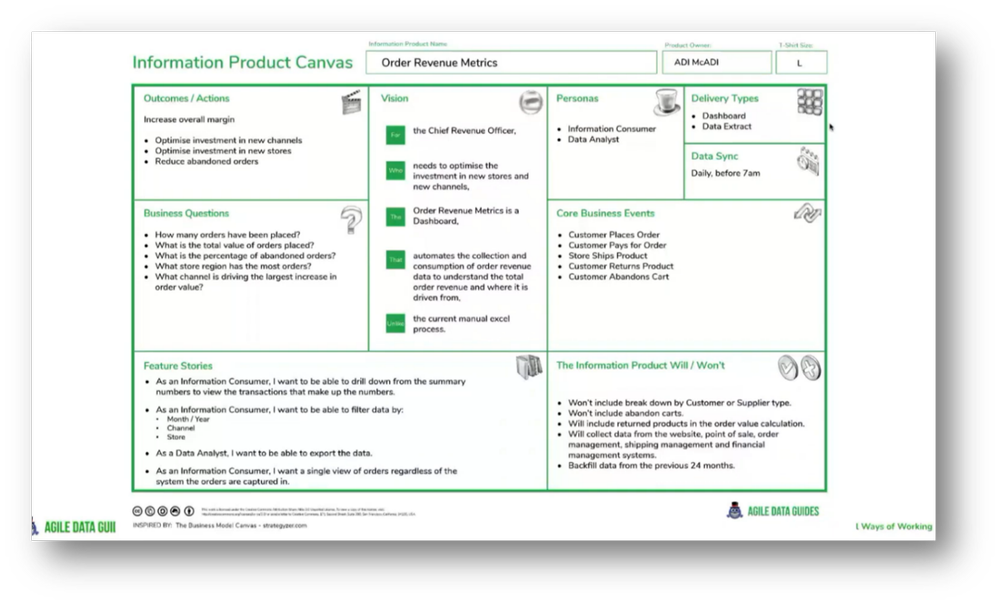This screenshot has width=1000, height=605.
Task: Click 'Won't include abandon carts.' bullet
Action: coord(625,413)
